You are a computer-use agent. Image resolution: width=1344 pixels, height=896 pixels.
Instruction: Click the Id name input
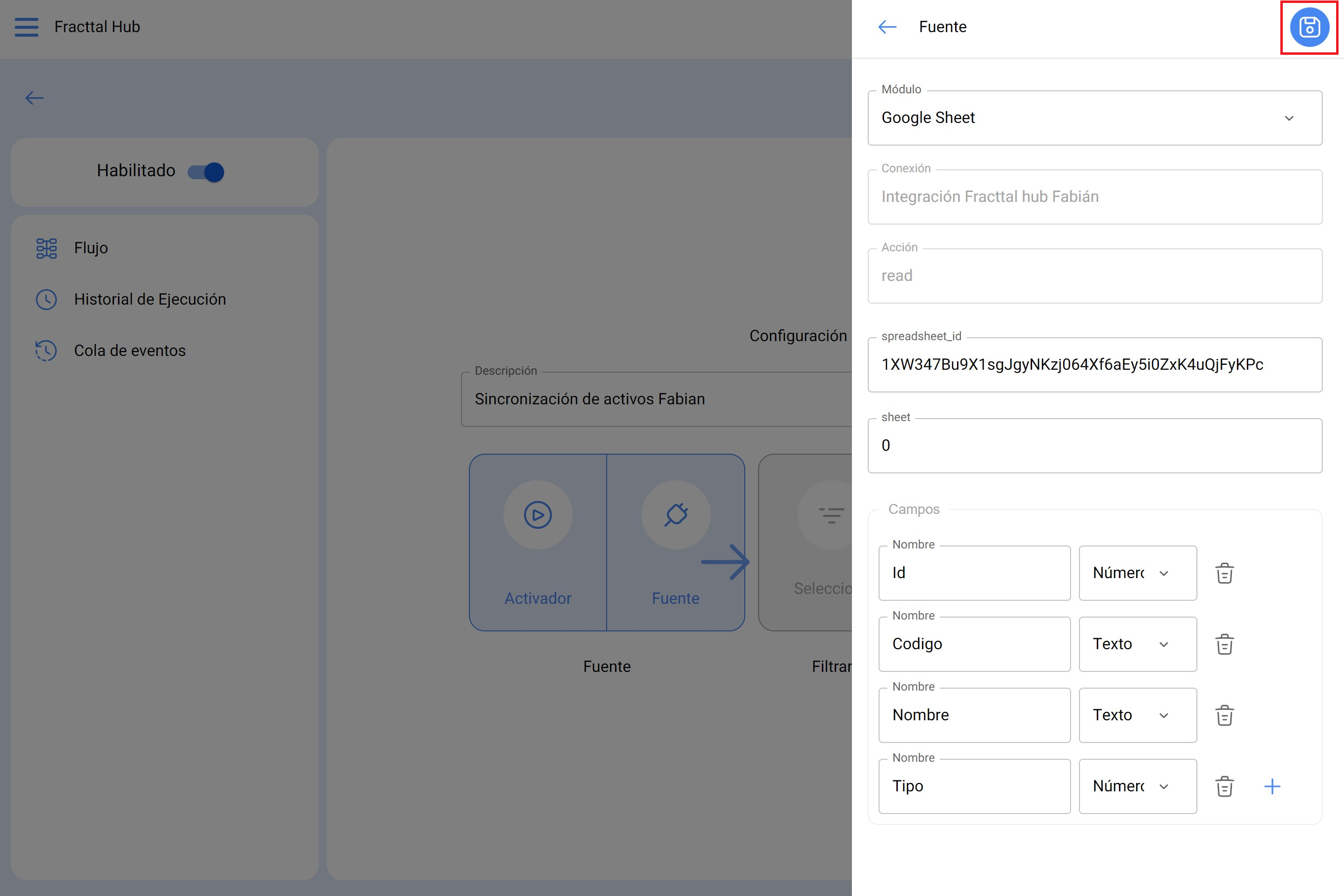974,573
